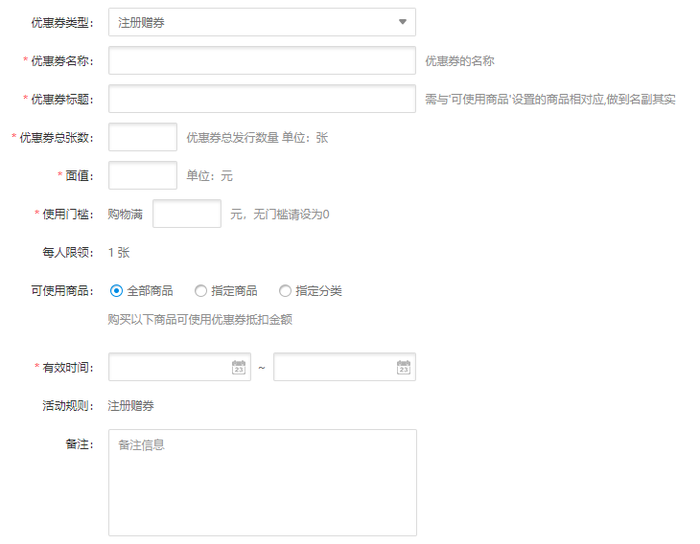Click the 优惠券名称 field label

[61, 61]
